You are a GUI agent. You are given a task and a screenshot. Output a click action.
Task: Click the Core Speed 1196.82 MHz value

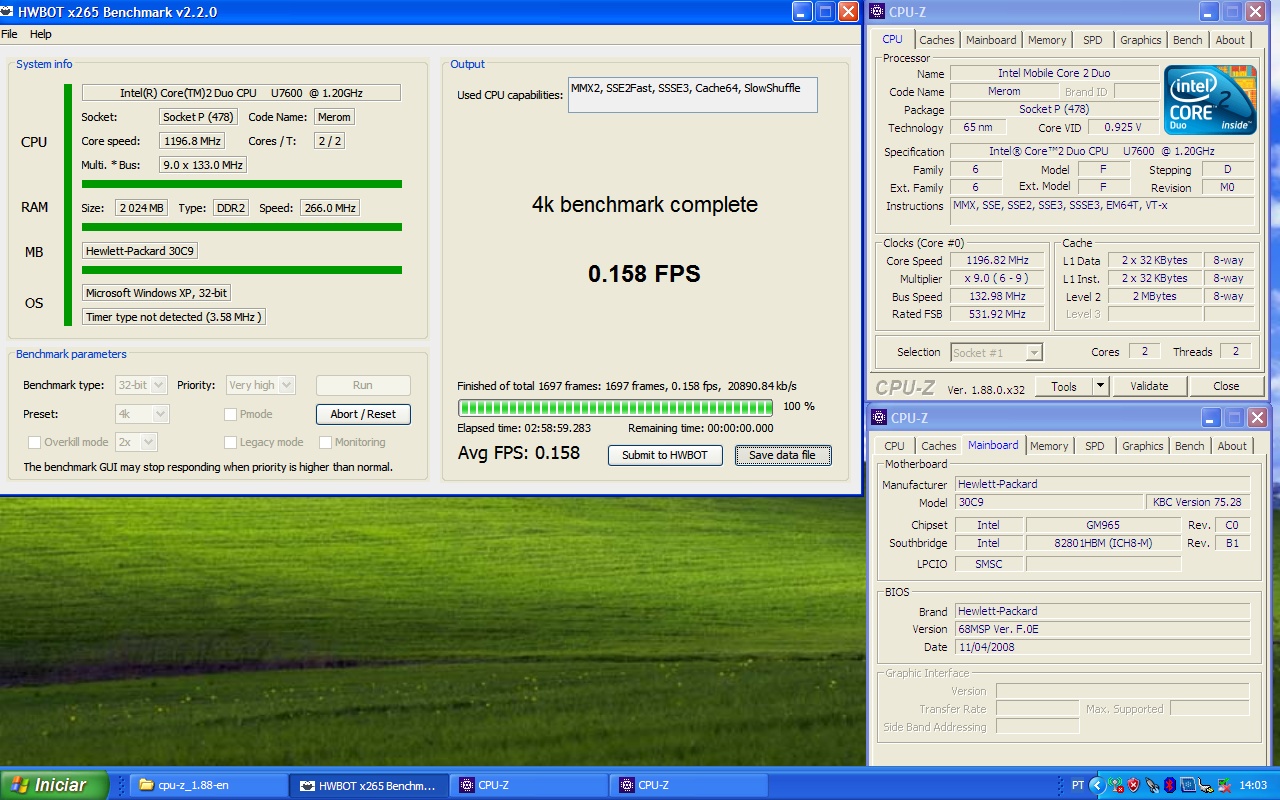point(996,261)
